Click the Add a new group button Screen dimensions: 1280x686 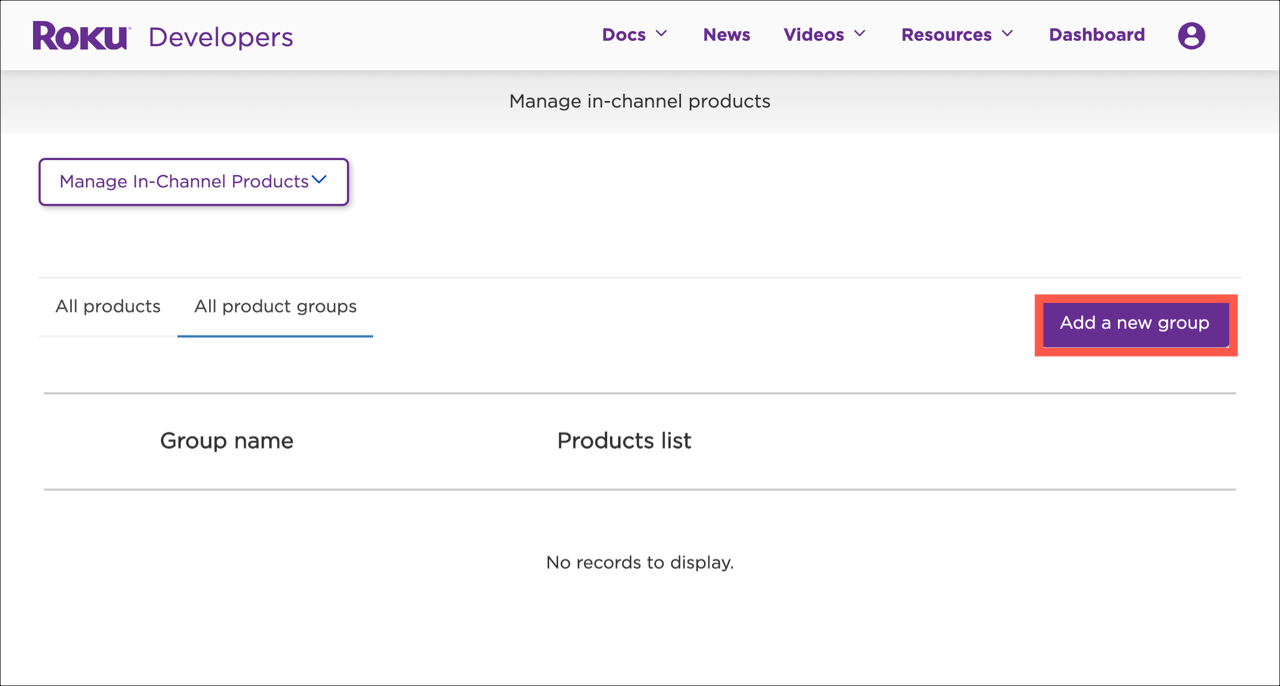point(1134,324)
